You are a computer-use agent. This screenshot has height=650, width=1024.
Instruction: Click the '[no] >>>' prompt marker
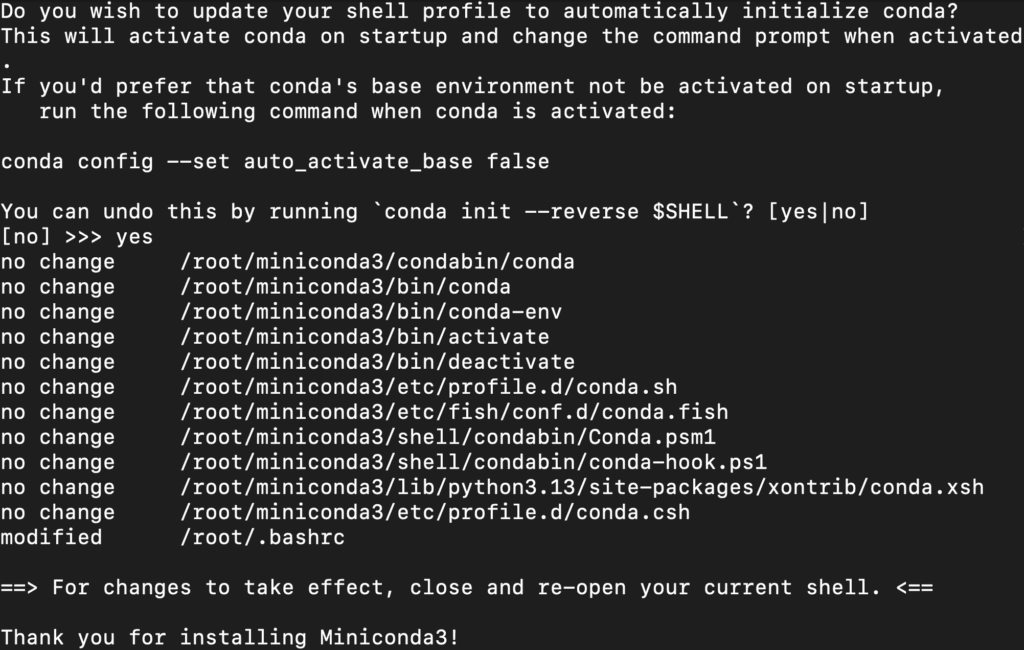51,236
